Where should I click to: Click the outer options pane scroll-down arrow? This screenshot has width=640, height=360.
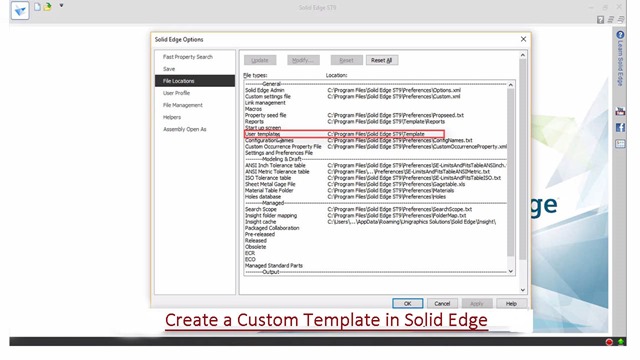point(523,290)
